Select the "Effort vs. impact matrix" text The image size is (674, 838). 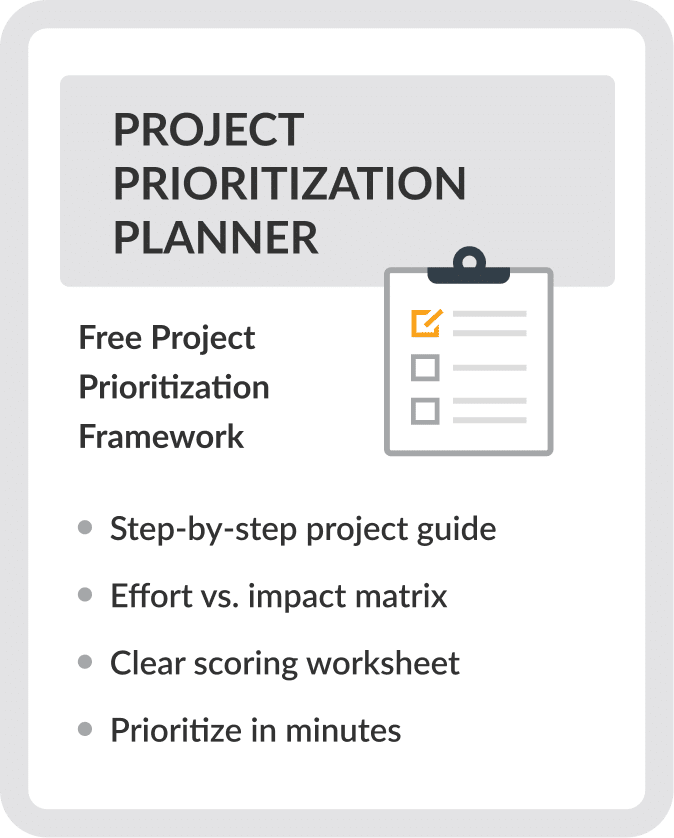[x=279, y=596]
